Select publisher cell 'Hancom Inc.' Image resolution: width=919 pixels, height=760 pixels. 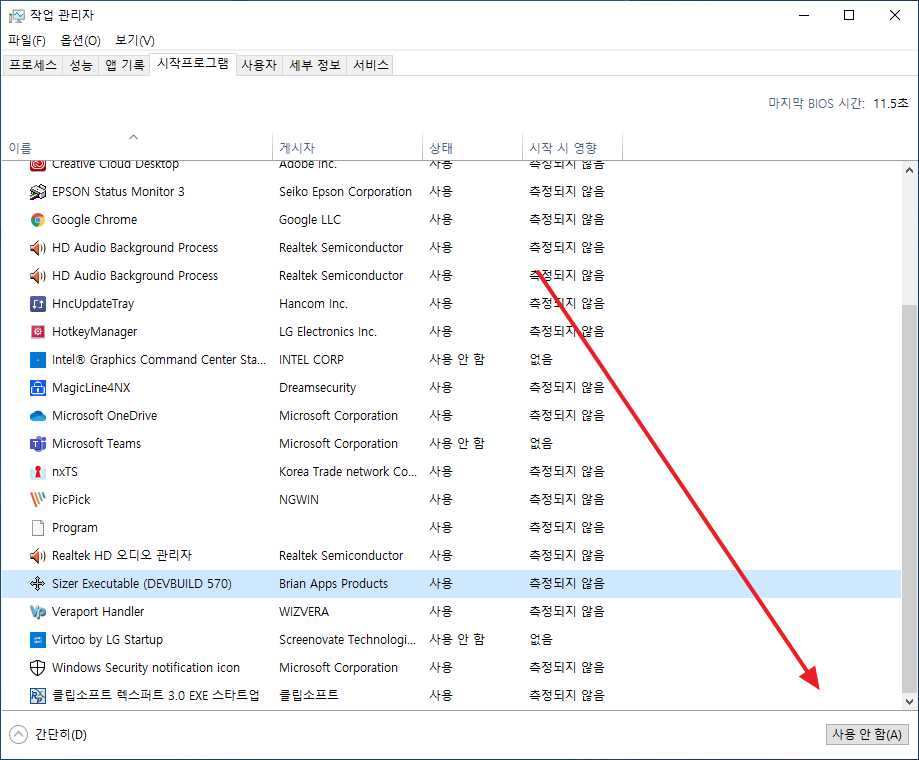(x=313, y=304)
